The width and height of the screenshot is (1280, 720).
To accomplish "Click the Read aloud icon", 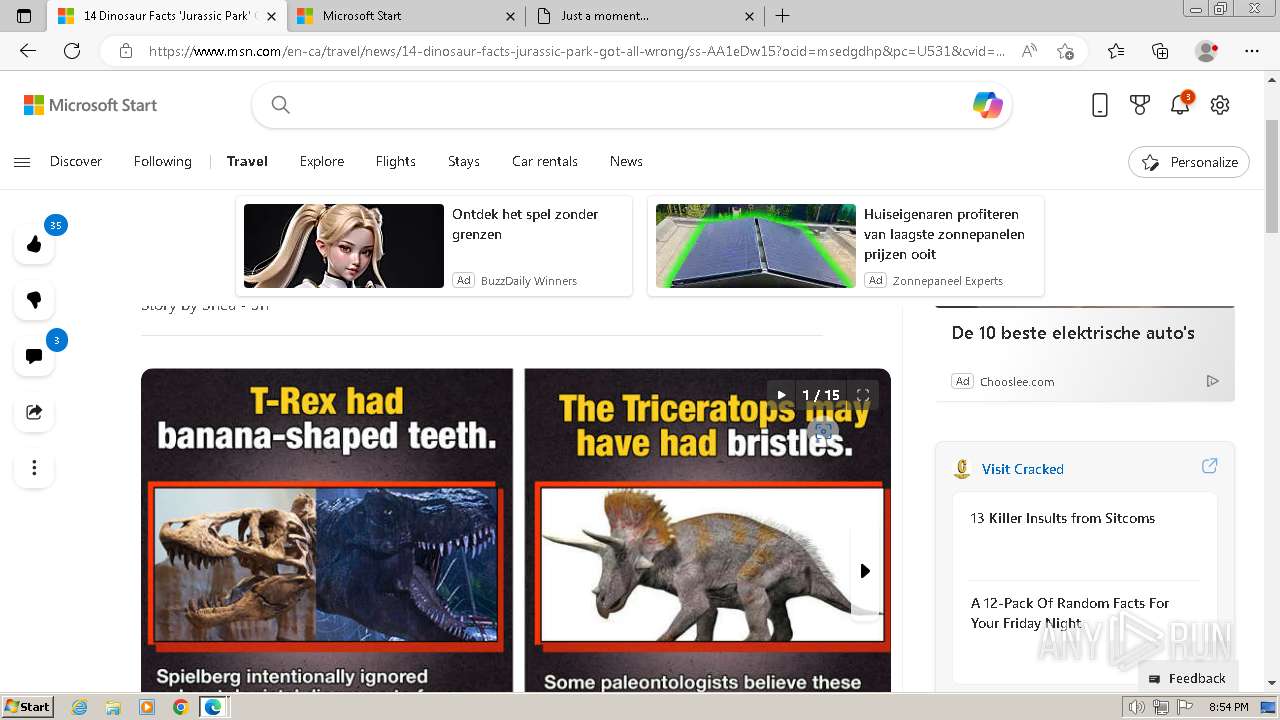I will pos(1029,51).
